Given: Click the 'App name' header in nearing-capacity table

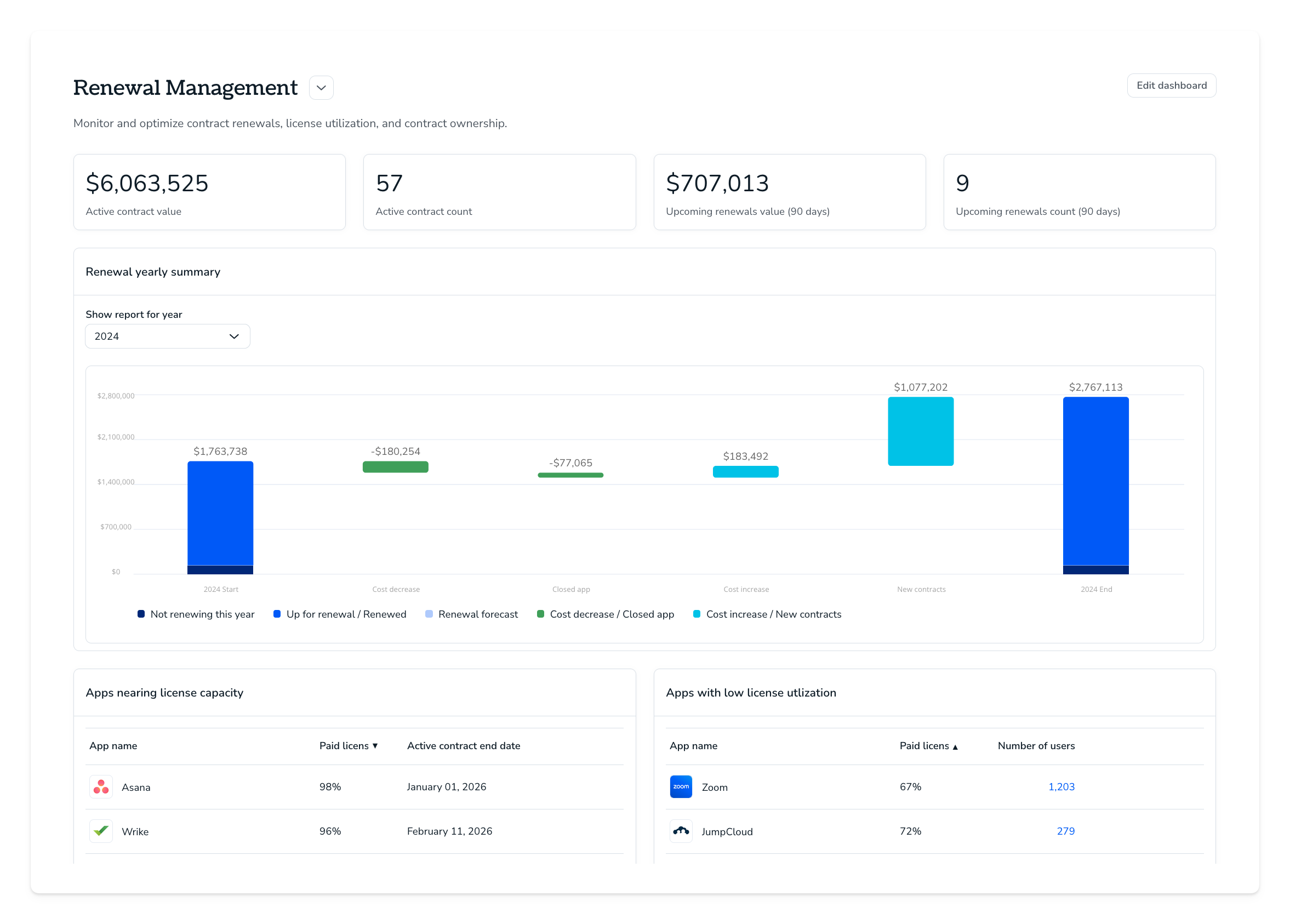Looking at the screenshot, I should pyautogui.click(x=113, y=746).
